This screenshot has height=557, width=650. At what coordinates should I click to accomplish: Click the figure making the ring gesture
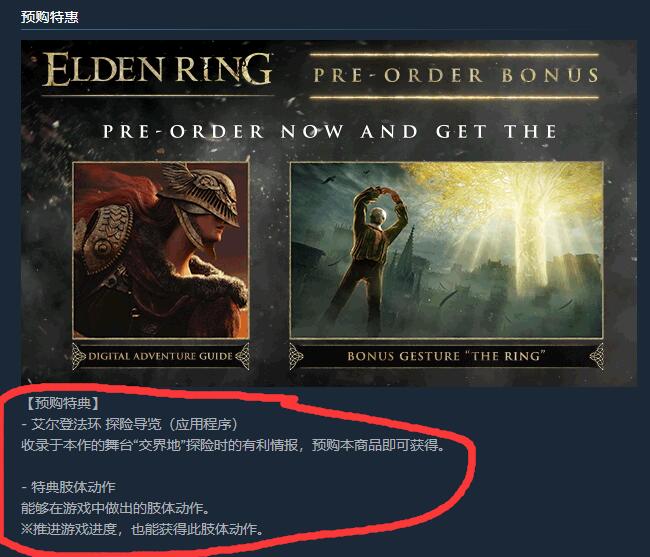[367, 257]
